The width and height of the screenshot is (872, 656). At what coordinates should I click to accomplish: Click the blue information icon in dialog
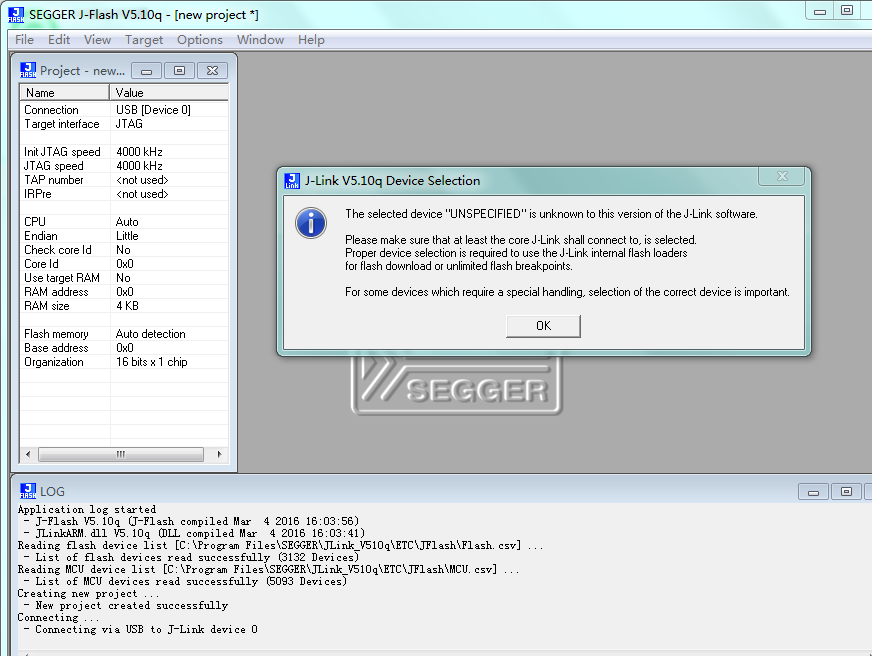point(311,223)
